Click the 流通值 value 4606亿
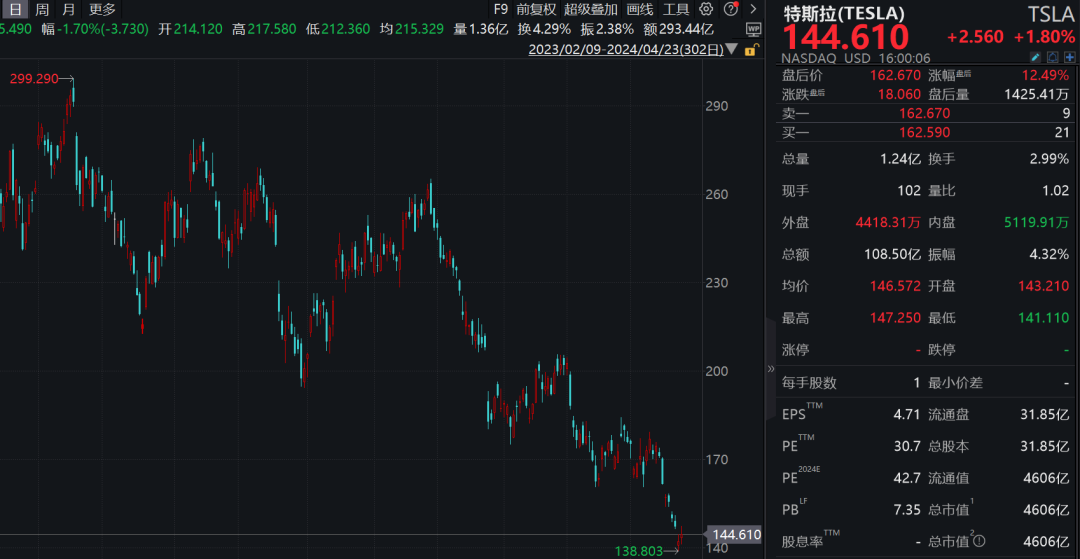This screenshot has height=559, width=1080. click(x=1046, y=478)
